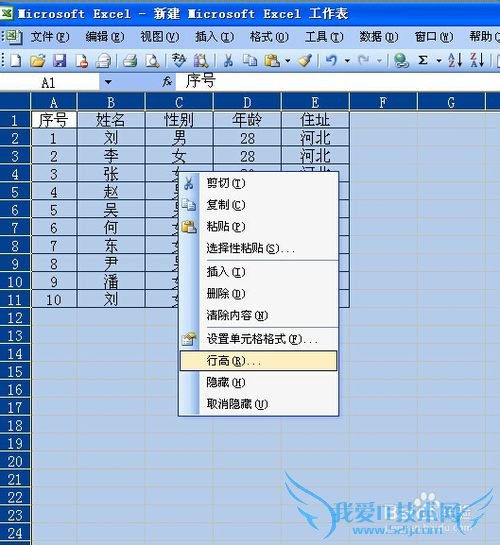500x545 pixels.
Task: Select 行高(R)... in the context menu
Action: click(x=259, y=361)
